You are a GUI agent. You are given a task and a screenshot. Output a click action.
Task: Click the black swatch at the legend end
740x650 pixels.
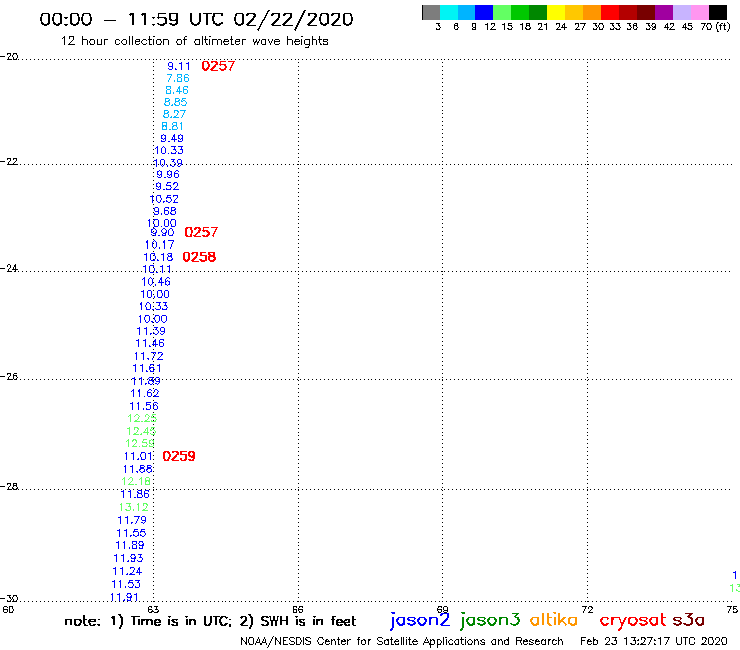coord(718,12)
